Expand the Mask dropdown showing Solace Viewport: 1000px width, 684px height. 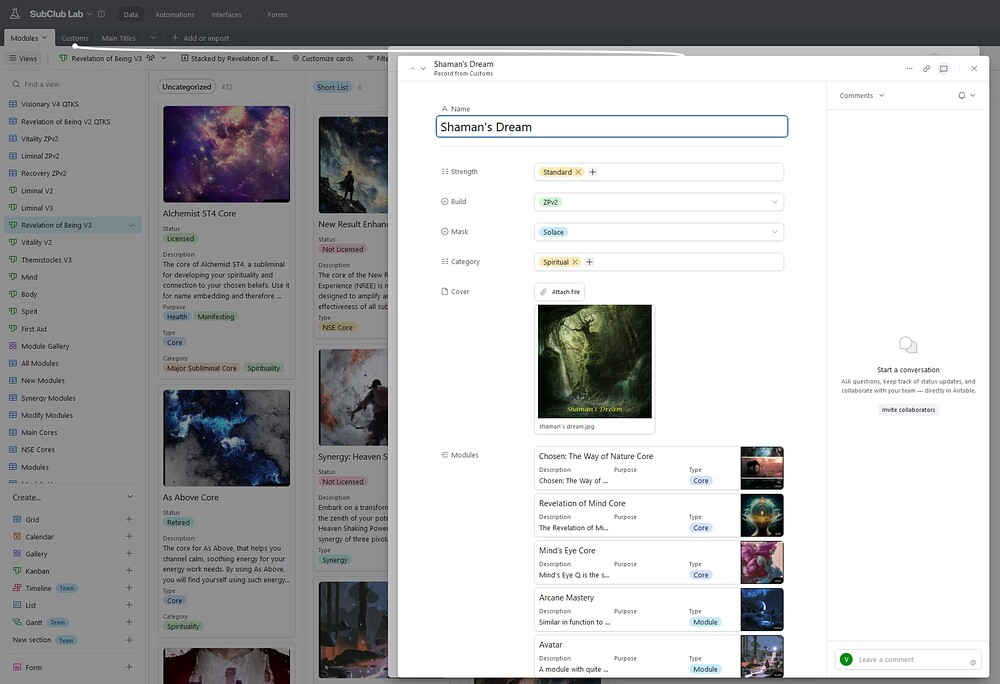(775, 232)
